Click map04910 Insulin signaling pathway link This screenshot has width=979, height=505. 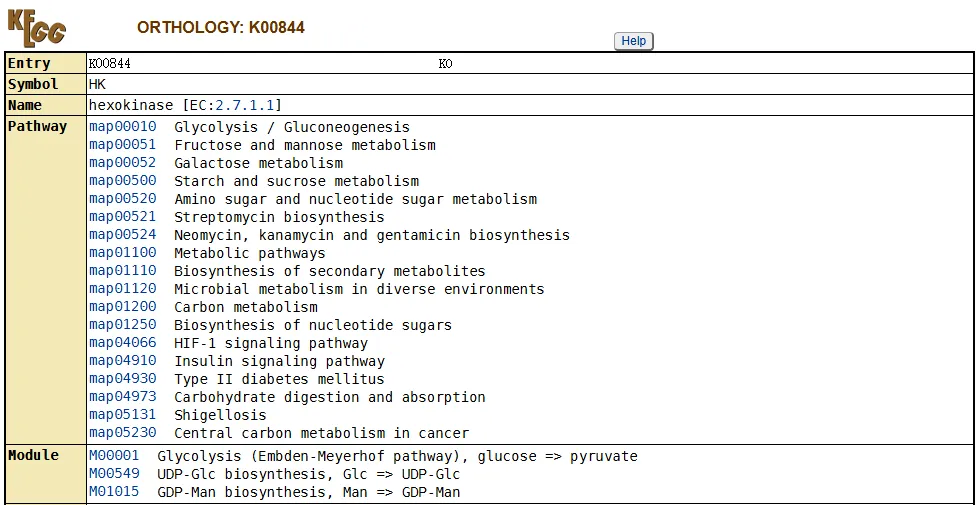click(x=122, y=361)
